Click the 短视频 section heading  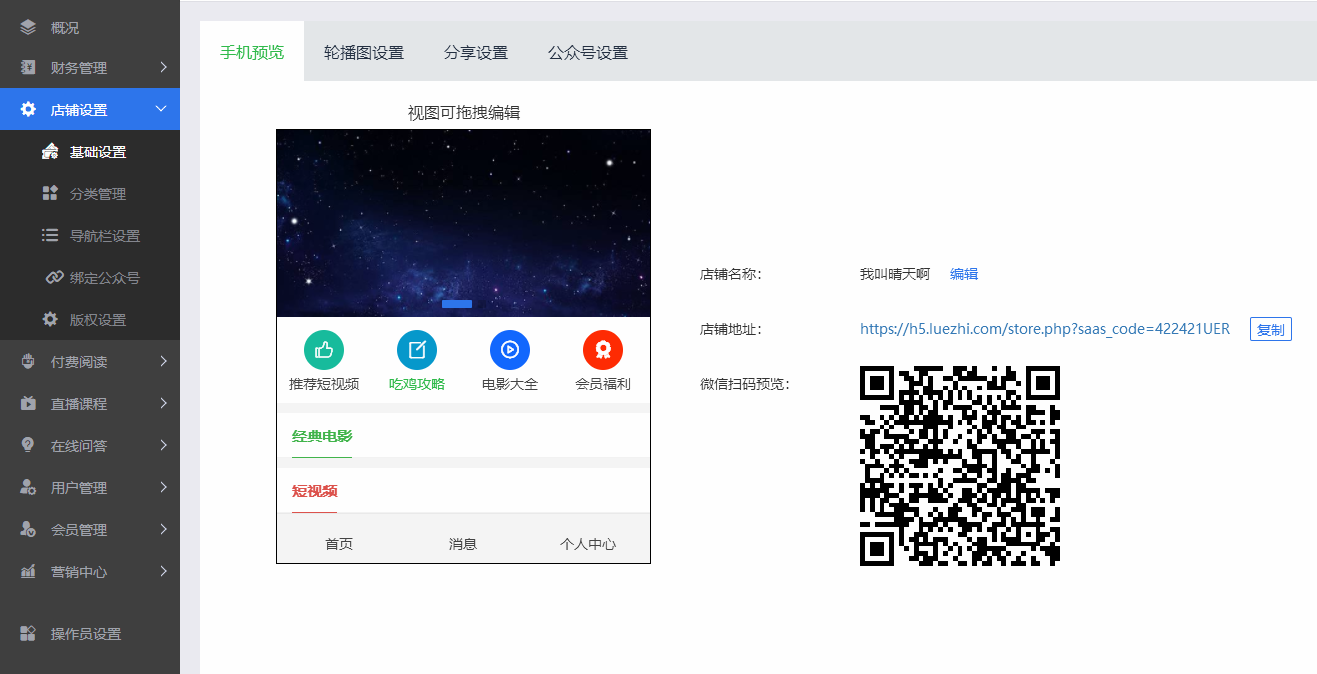pos(314,491)
